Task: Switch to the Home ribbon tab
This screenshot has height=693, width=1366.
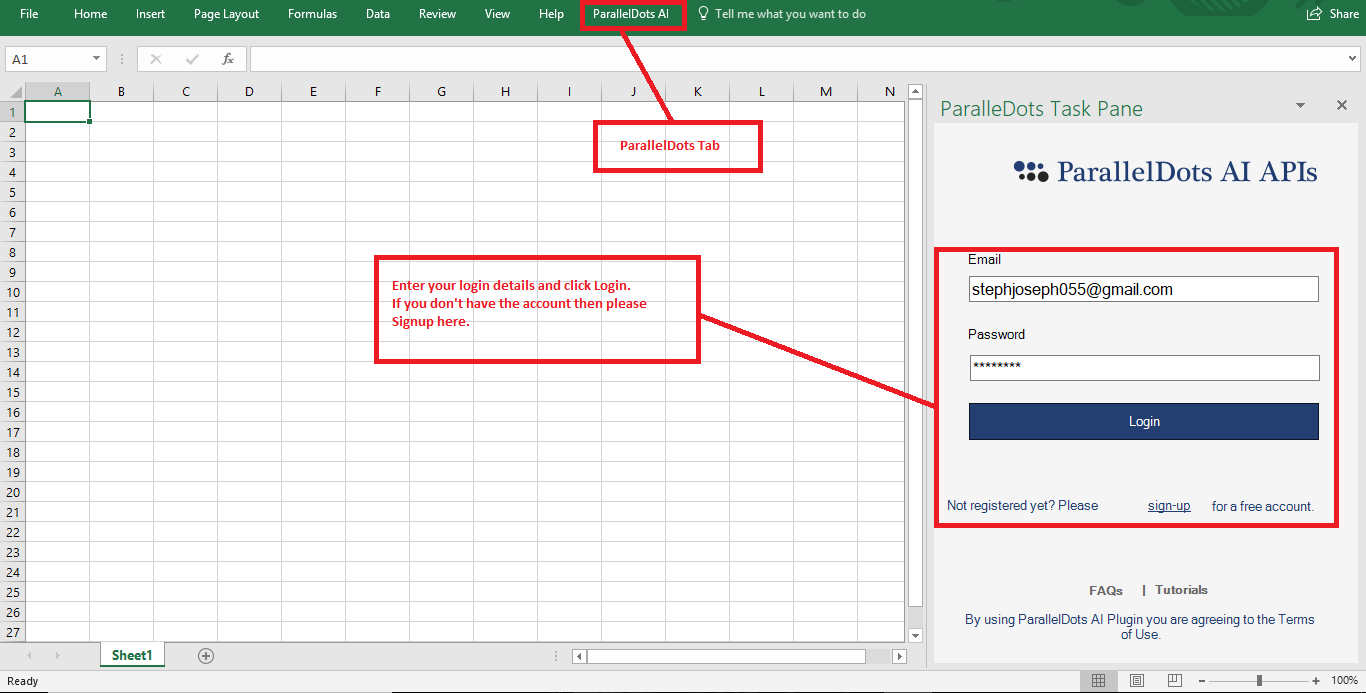Action: (x=90, y=14)
